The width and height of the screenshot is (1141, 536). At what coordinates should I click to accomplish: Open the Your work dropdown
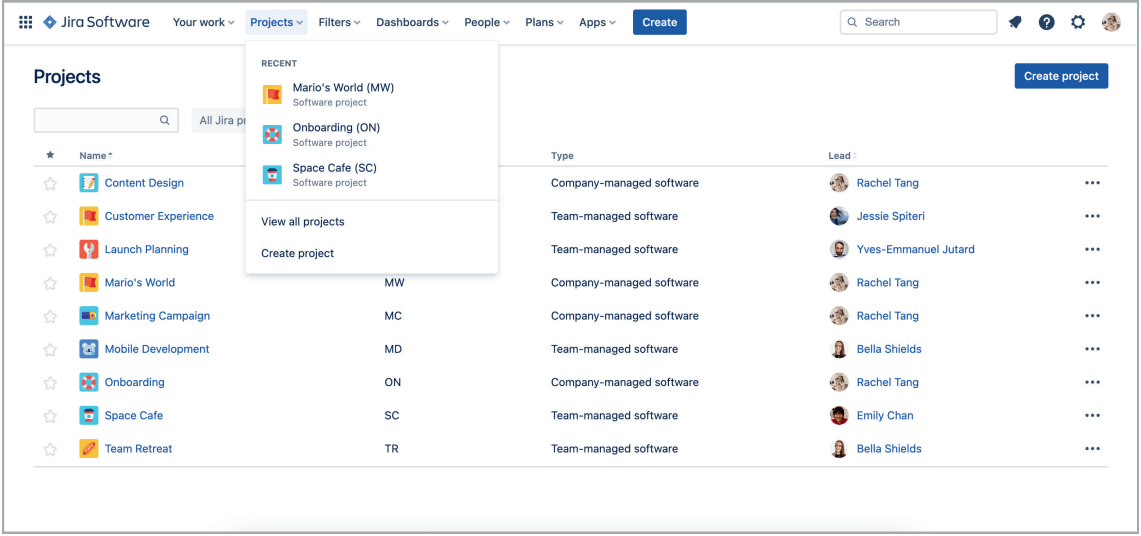(204, 23)
